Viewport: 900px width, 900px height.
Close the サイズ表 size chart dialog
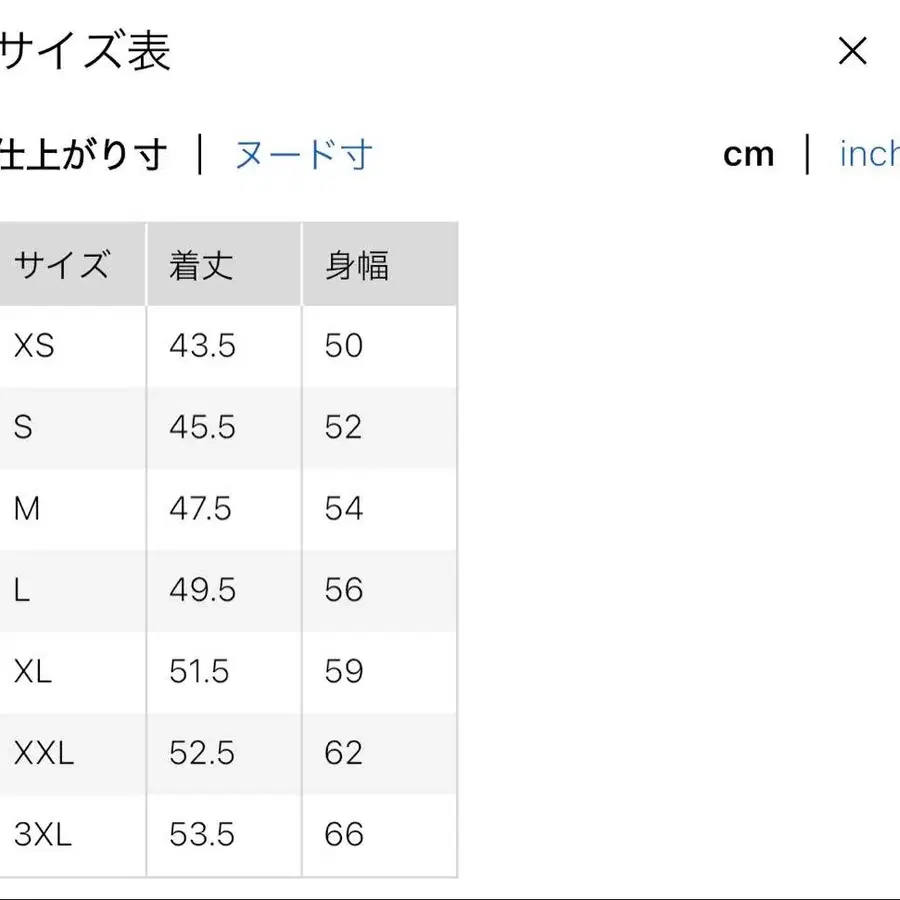(852, 51)
